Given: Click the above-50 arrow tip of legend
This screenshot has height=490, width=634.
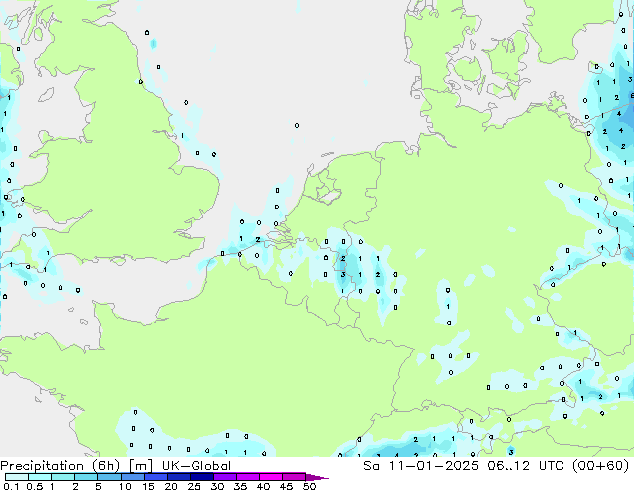Looking at the screenshot, I should pyautogui.click(x=317, y=477).
